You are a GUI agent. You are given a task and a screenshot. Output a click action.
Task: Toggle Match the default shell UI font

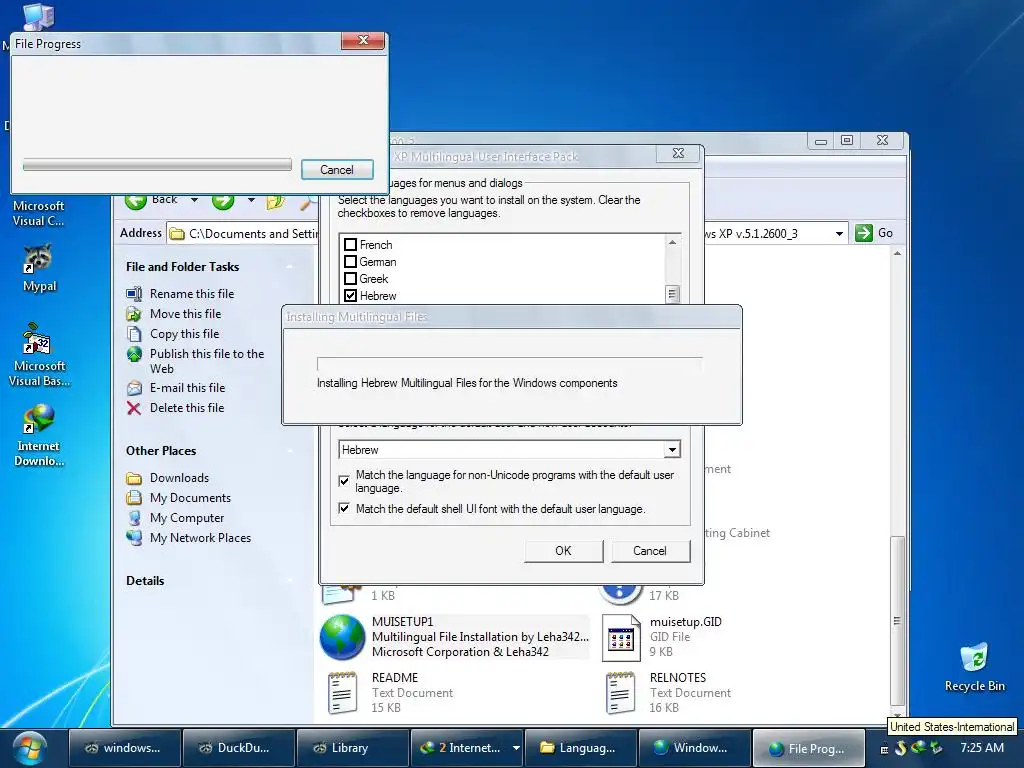point(344,508)
